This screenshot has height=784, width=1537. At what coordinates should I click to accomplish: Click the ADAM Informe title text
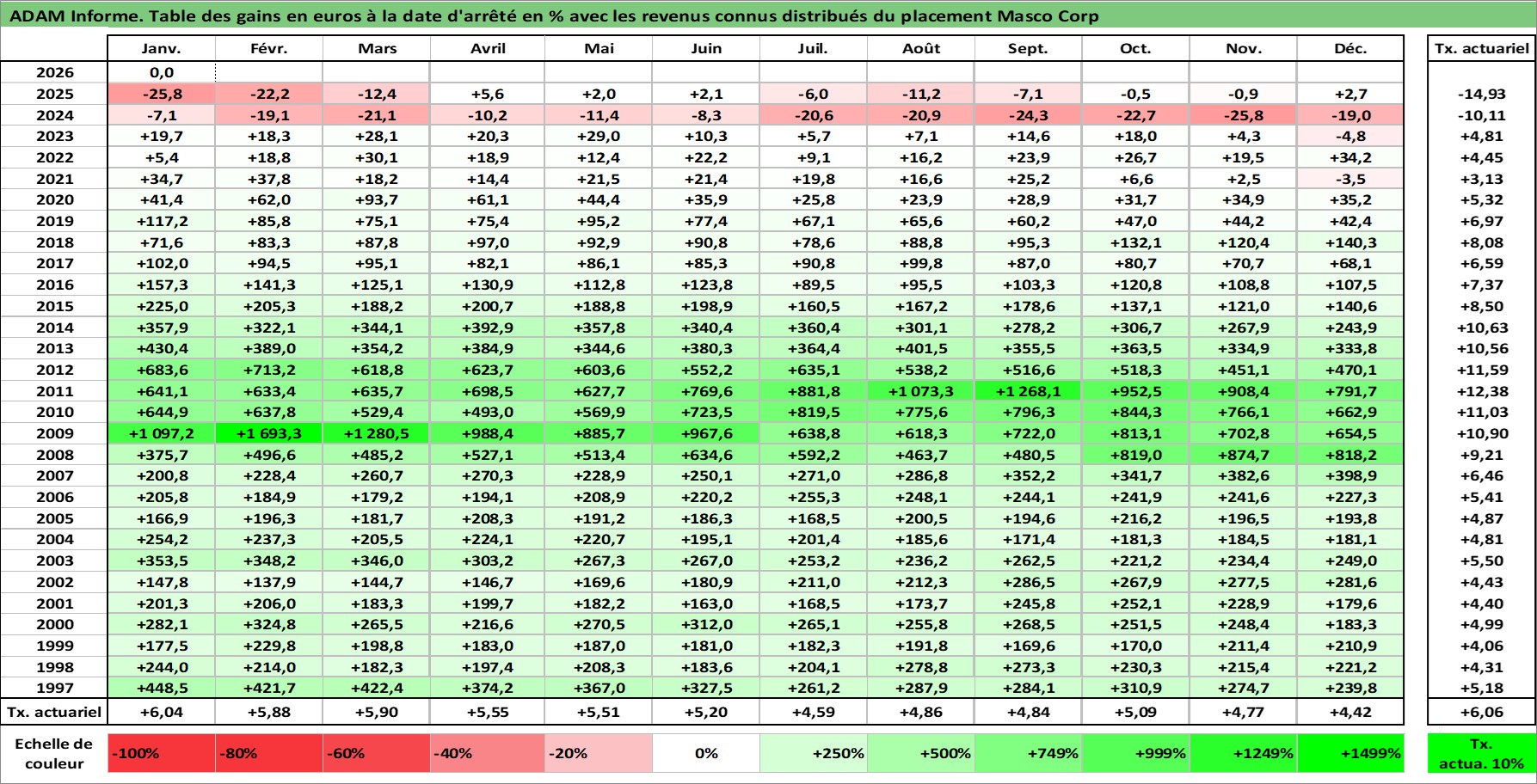[554, 15]
